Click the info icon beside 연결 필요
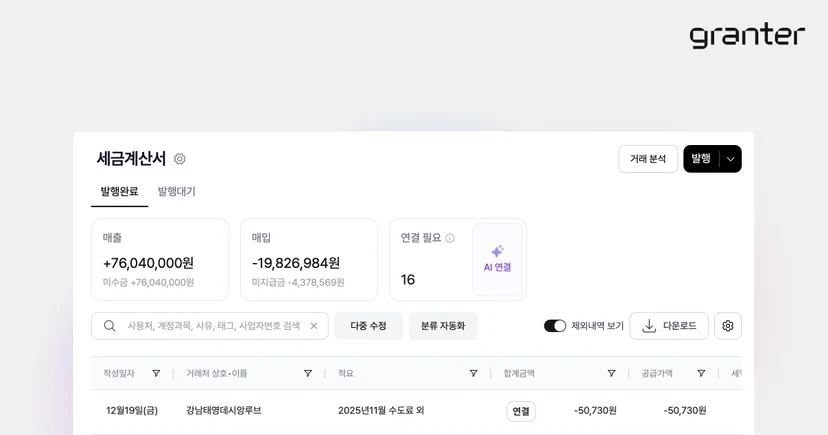This screenshot has width=828, height=435. point(450,238)
